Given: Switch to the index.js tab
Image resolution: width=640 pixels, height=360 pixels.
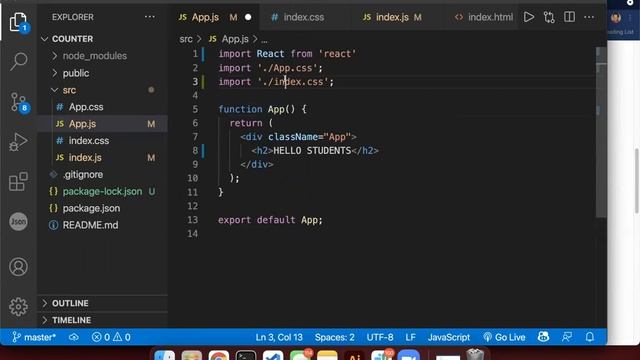Looking at the screenshot, I should click(x=392, y=17).
